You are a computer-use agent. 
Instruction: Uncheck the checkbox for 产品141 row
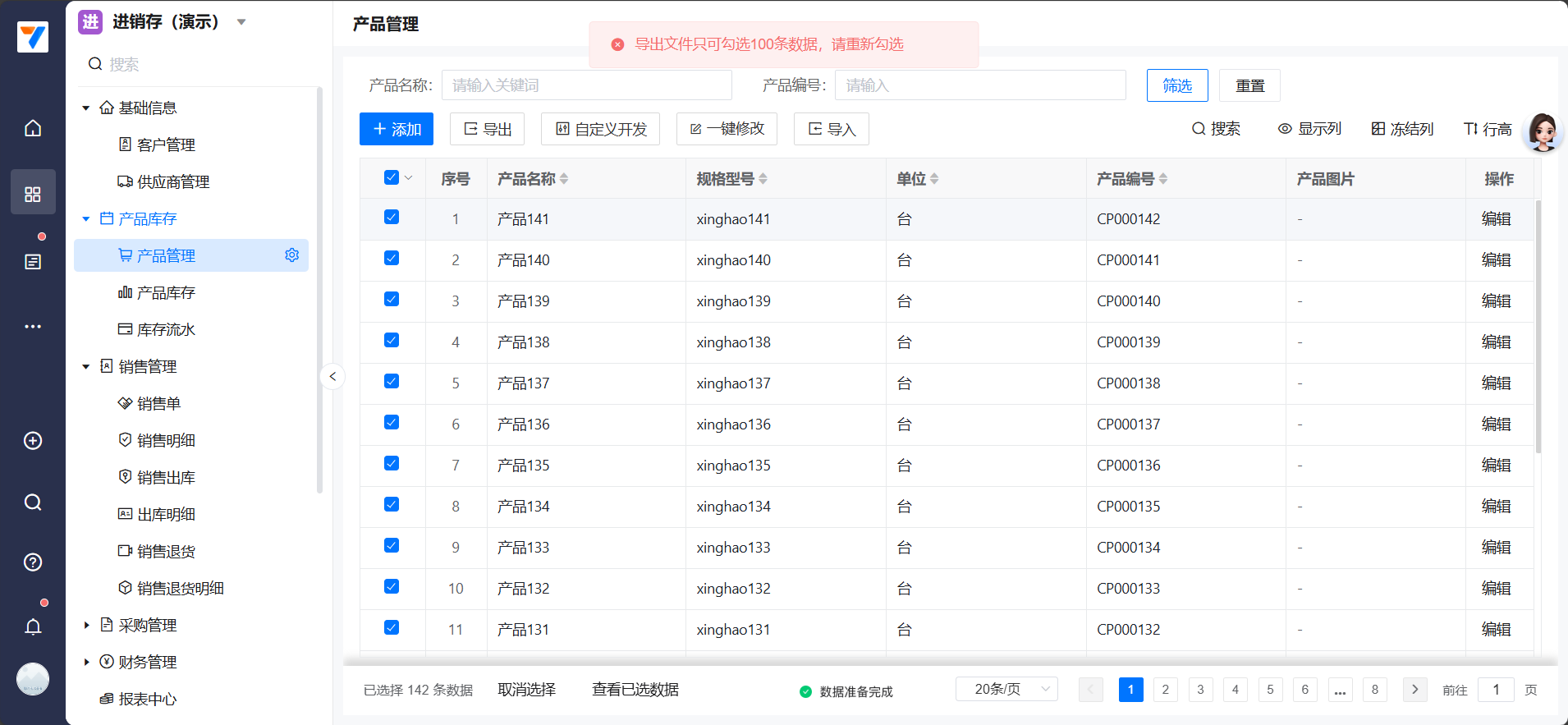pos(392,218)
